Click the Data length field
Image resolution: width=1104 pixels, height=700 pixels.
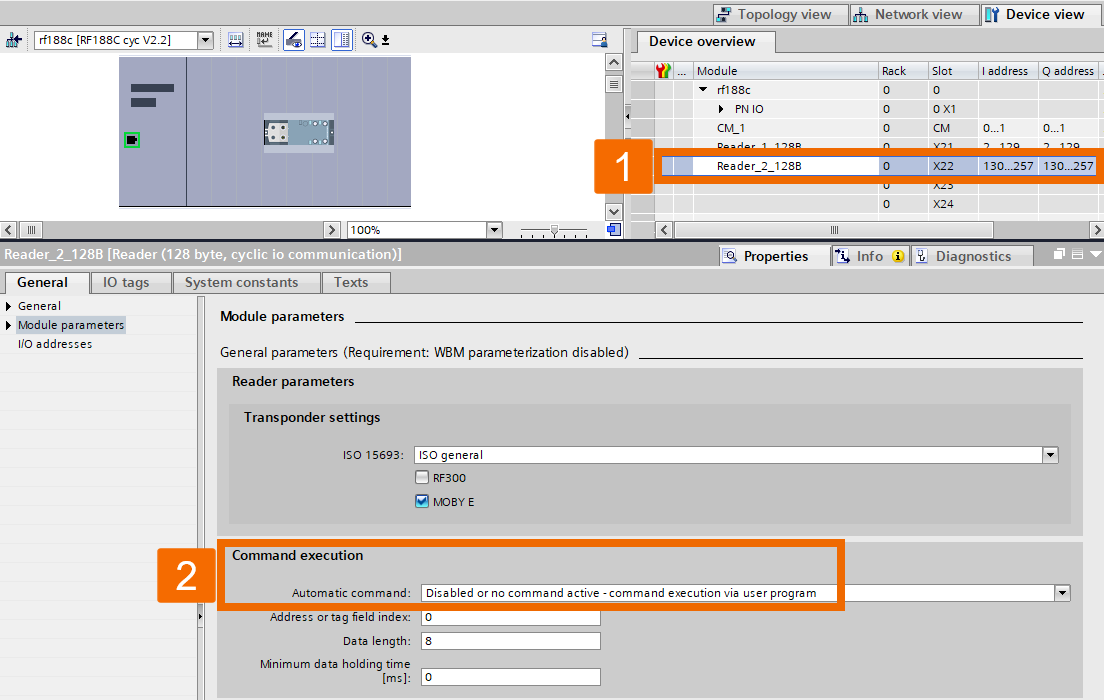pos(510,641)
